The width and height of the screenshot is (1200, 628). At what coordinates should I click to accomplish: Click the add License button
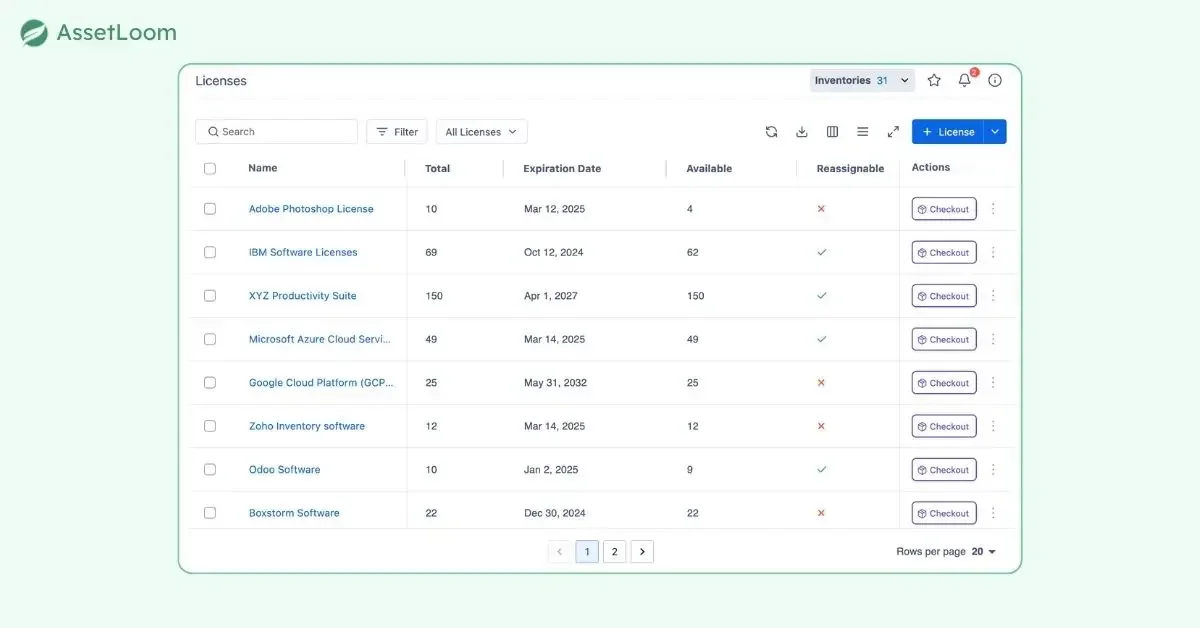point(948,132)
